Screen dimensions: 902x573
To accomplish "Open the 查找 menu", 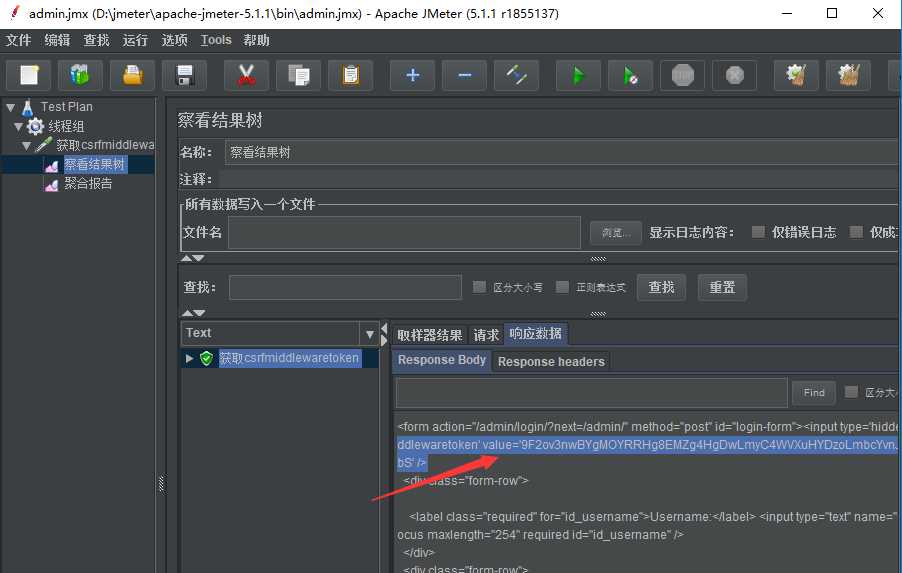I will click(x=96, y=40).
